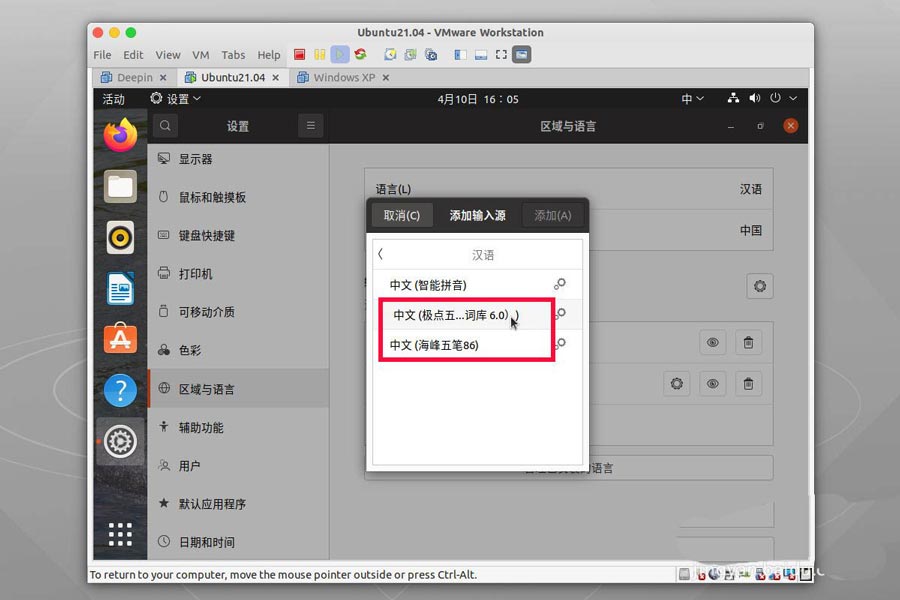
Task: Click the VMware suspend guest toolbar icon
Action: (317, 55)
